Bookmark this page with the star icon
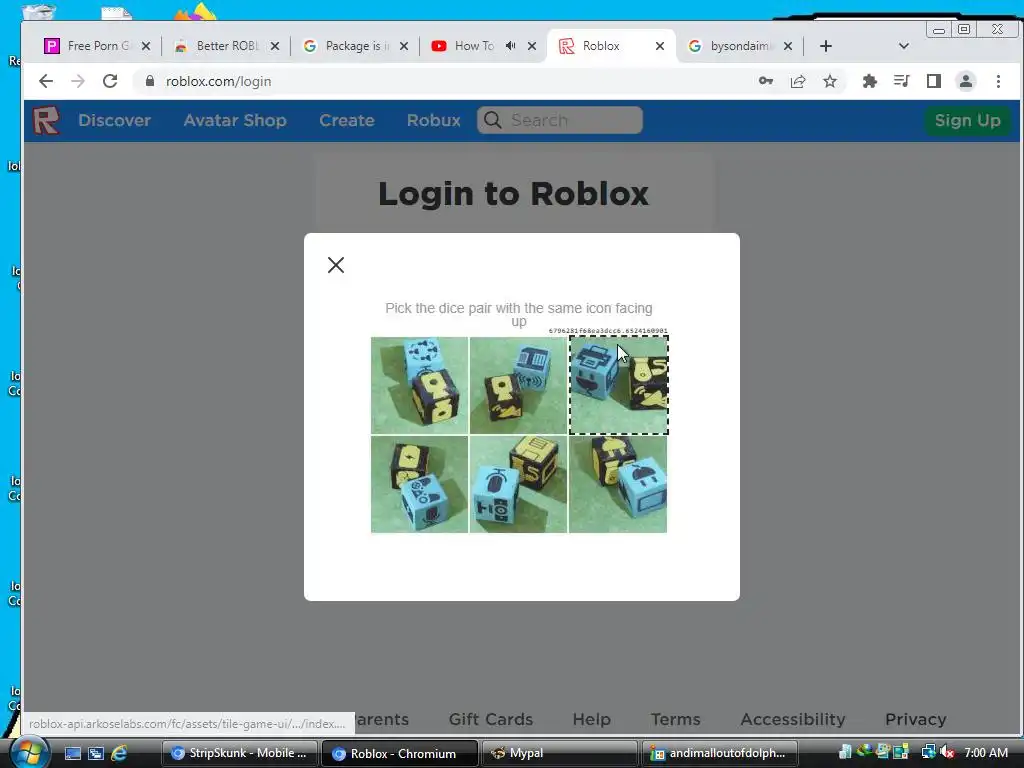The image size is (1024, 768). (x=829, y=81)
